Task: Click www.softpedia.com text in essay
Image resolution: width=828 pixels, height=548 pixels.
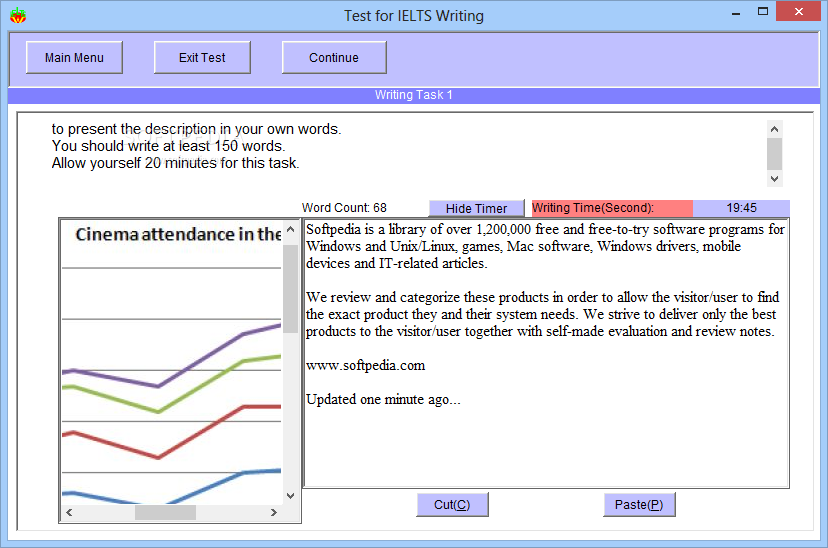Action: (x=365, y=365)
